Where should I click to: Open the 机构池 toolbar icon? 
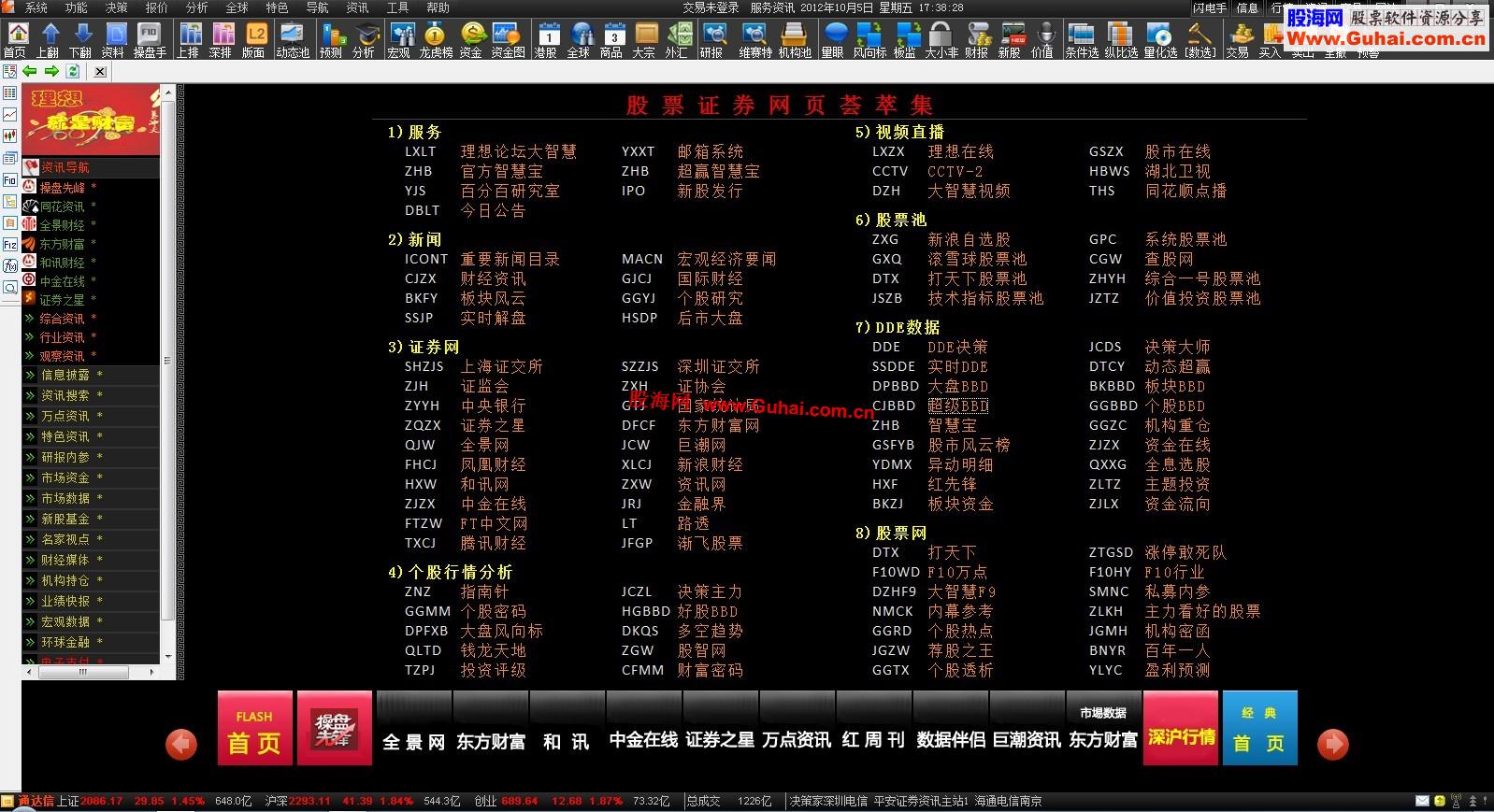coord(795,39)
